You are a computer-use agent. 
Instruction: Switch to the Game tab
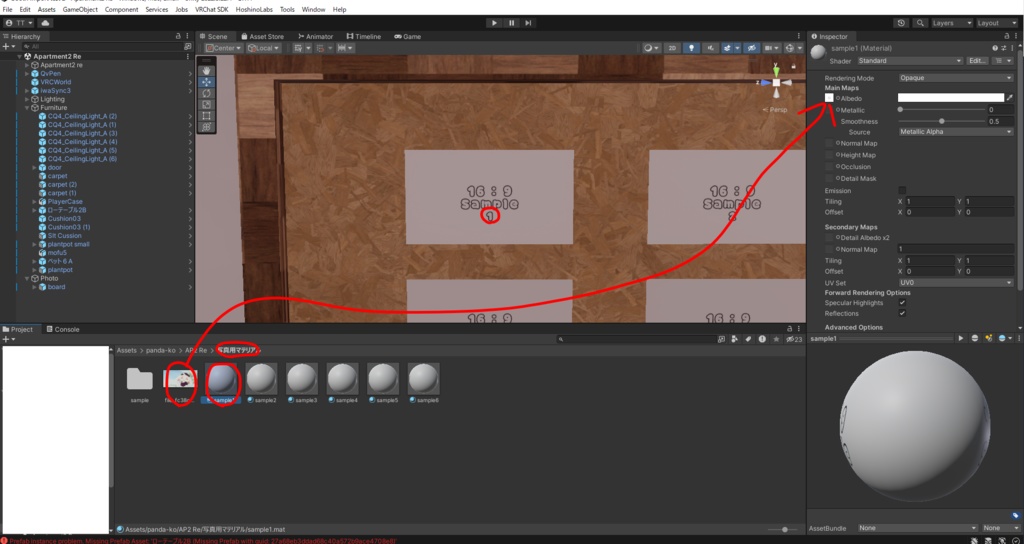pyautogui.click(x=407, y=37)
